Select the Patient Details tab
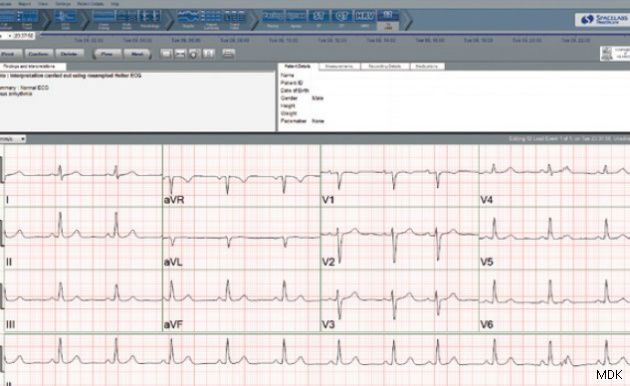Image resolution: width=630 pixels, height=386 pixels. coord(298,66)
